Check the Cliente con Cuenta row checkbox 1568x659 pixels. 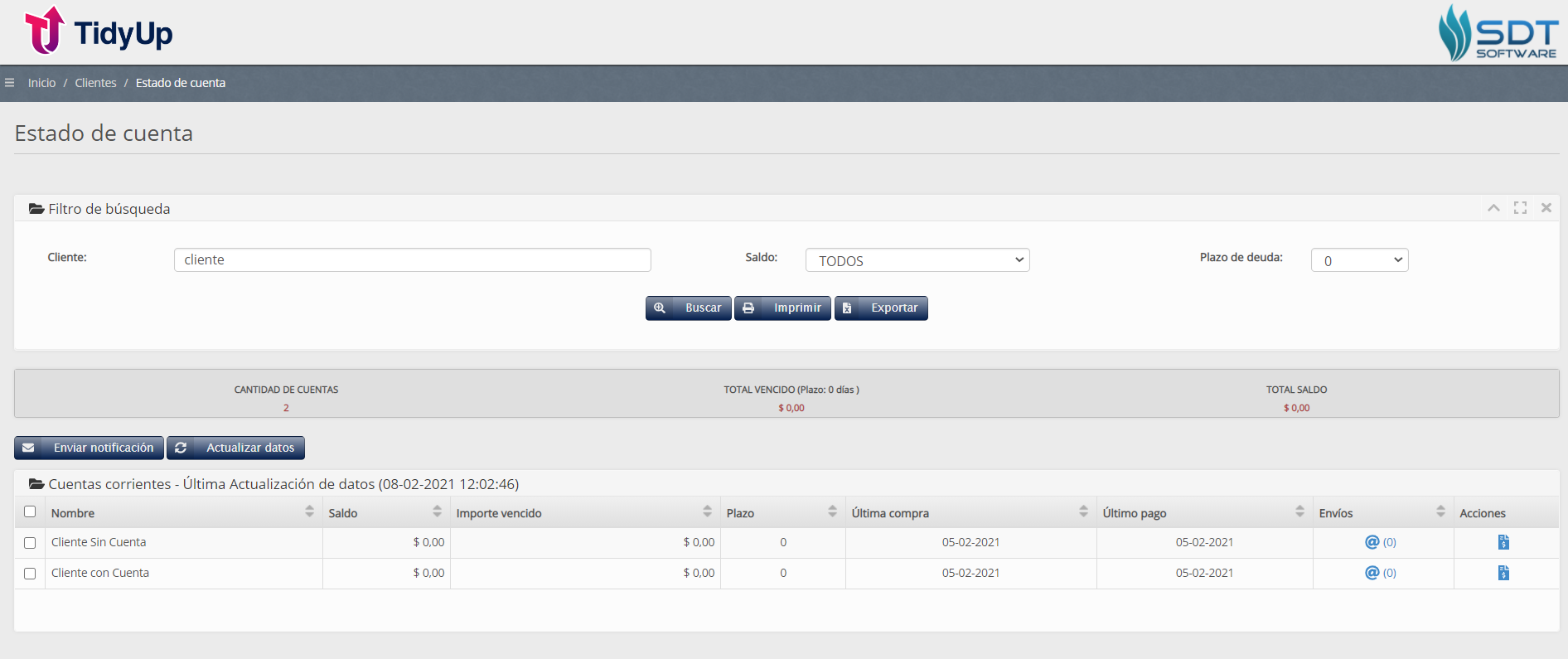[30, 574]
